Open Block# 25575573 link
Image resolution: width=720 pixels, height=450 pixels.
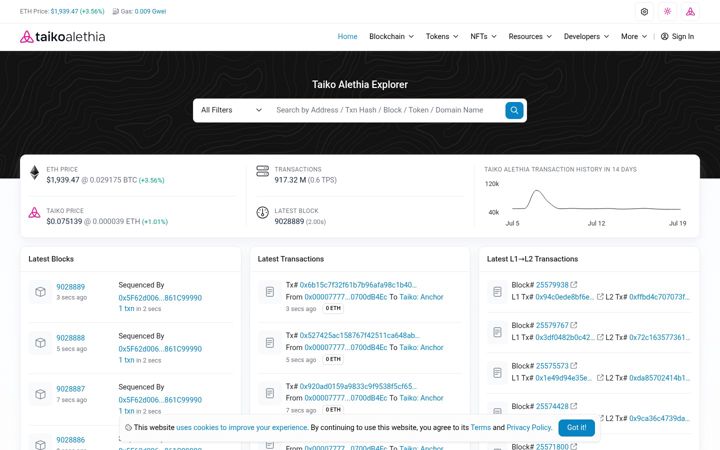(552, 366)
